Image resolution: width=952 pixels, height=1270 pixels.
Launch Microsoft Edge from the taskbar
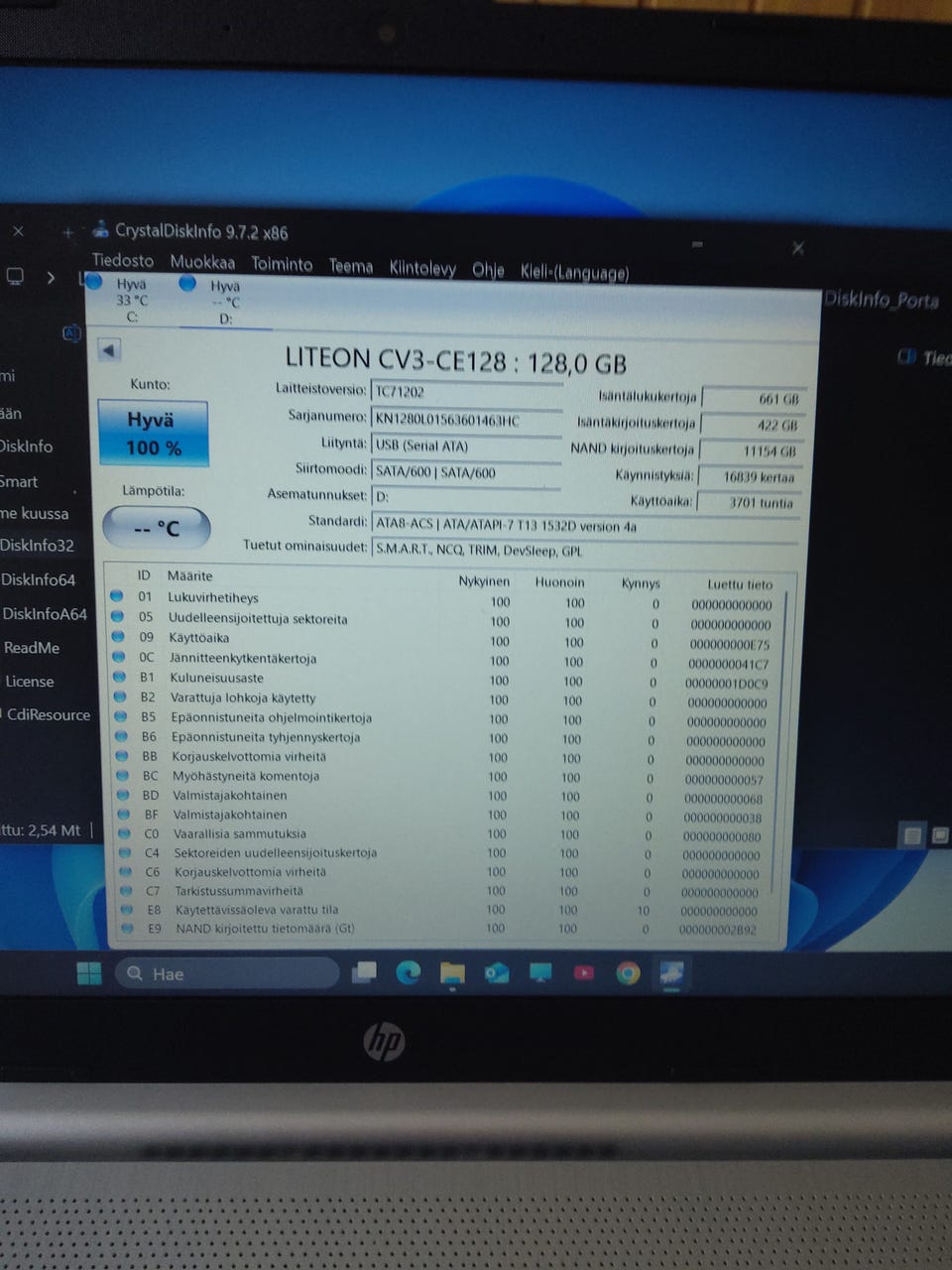(x=408, y=973)
